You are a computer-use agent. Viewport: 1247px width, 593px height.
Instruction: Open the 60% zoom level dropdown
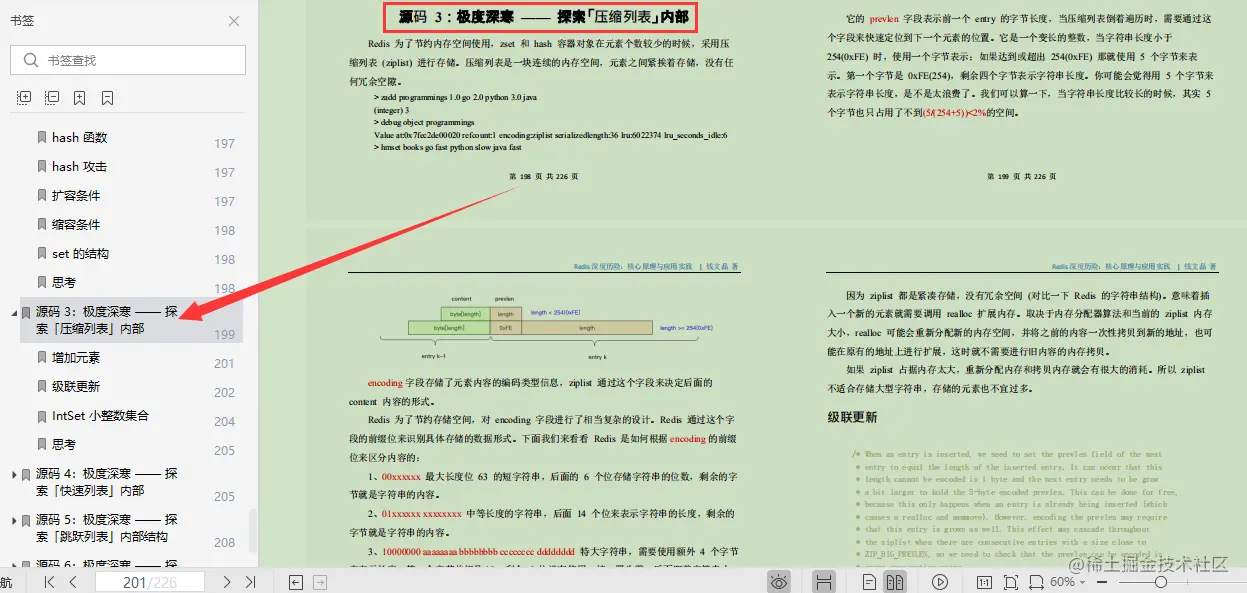point(1067,581)
